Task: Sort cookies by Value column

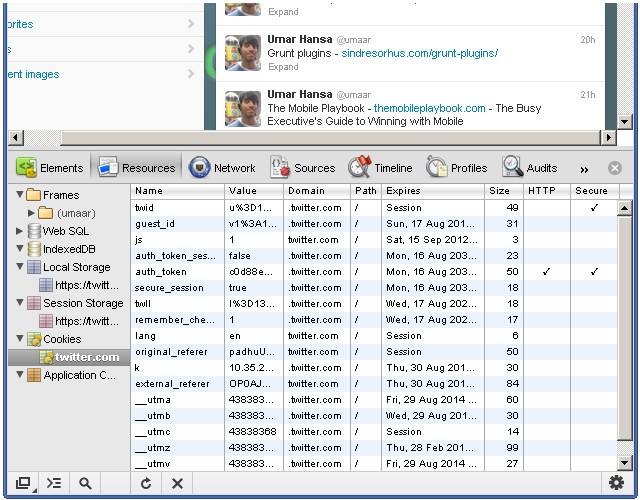Action: (254, 191)
